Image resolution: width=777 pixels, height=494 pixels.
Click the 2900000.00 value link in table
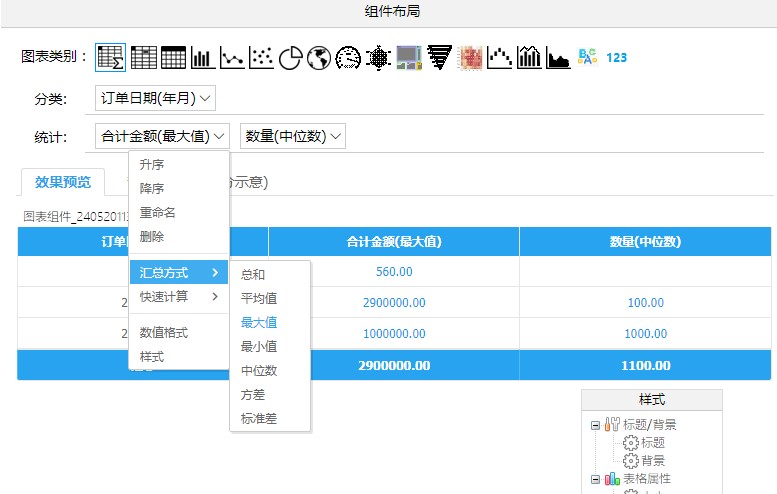point(393,302)
